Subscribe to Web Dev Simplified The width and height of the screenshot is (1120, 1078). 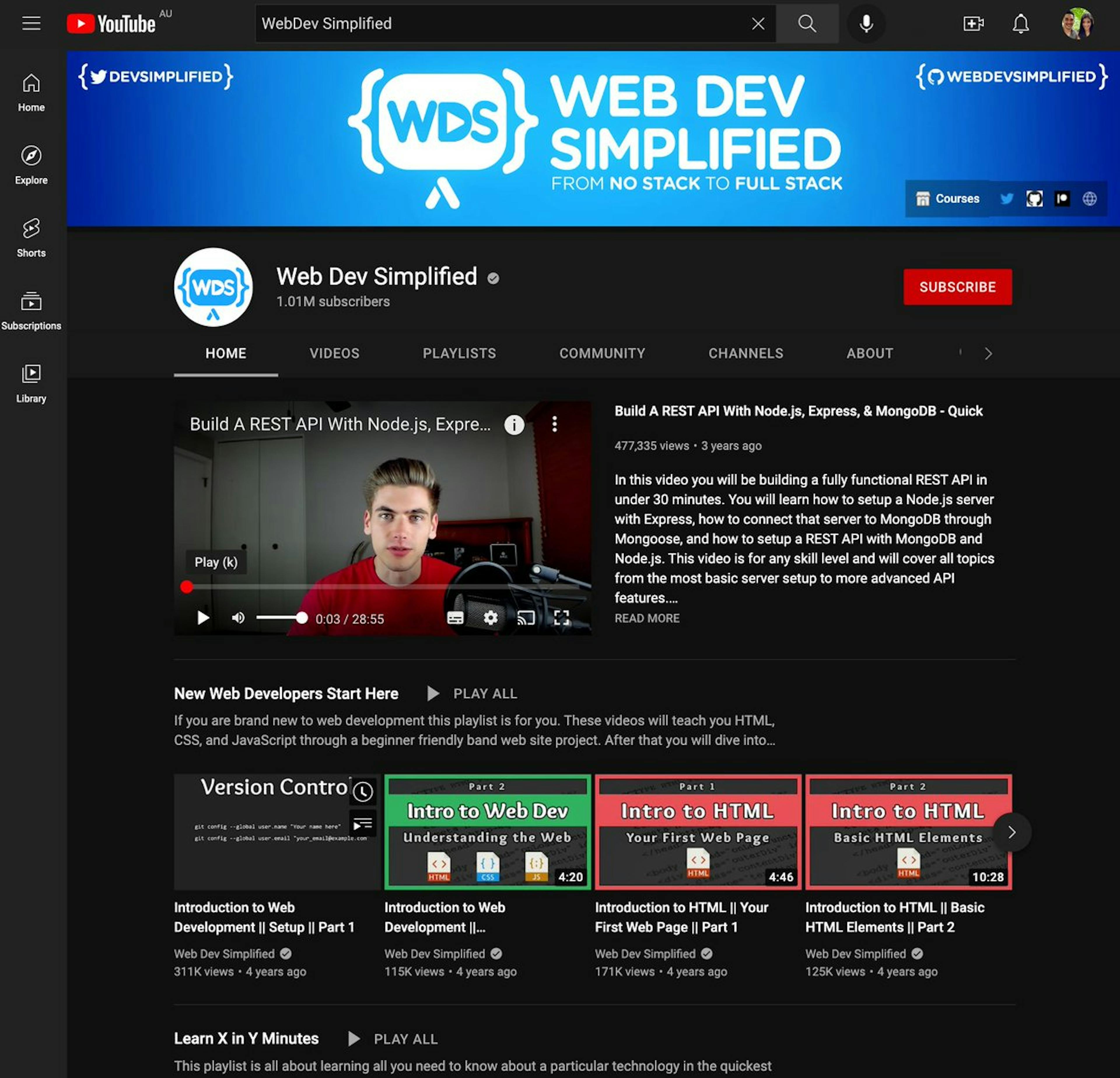pyautogui.click(x=957, y=287)
